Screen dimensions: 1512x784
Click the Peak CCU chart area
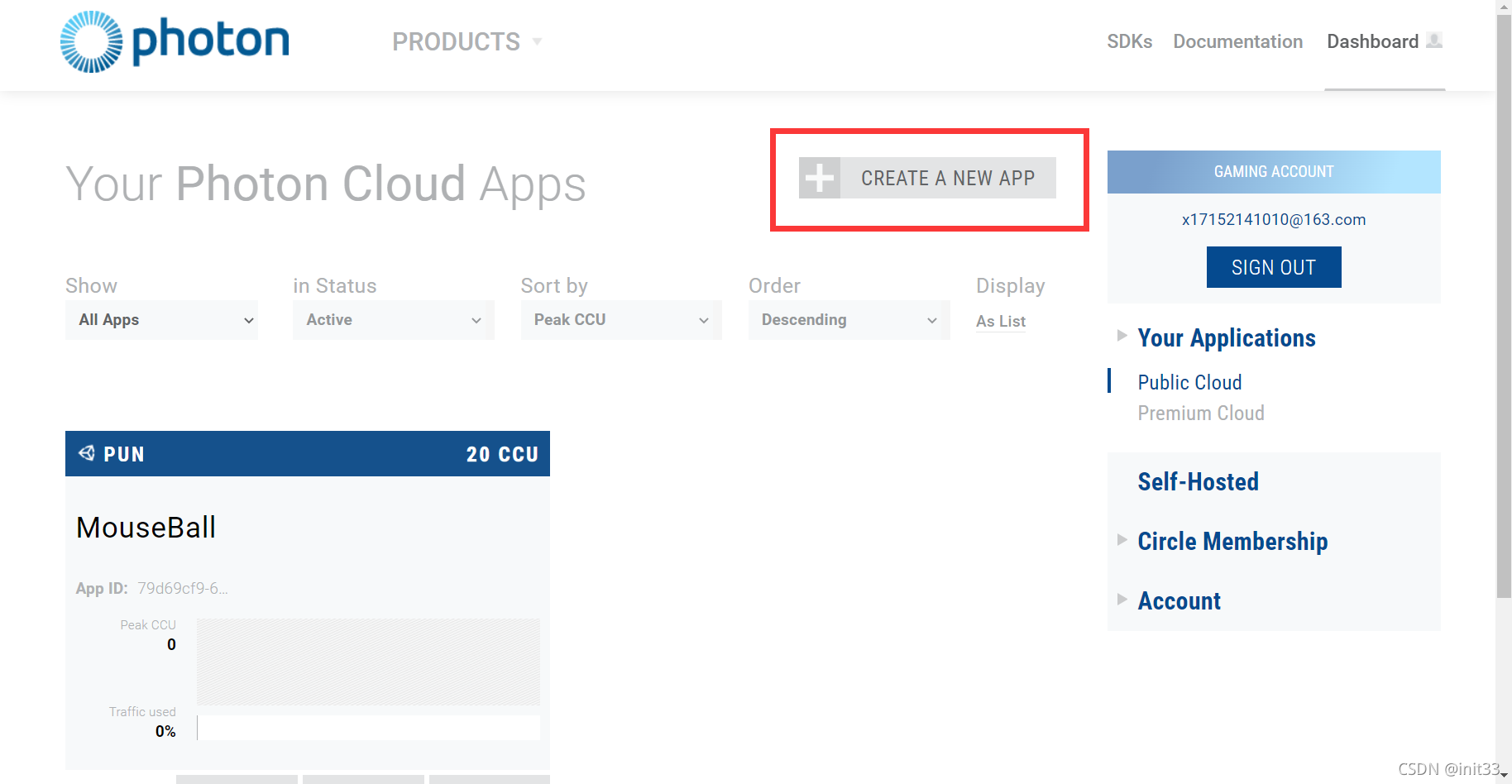[x=368, y=662]
